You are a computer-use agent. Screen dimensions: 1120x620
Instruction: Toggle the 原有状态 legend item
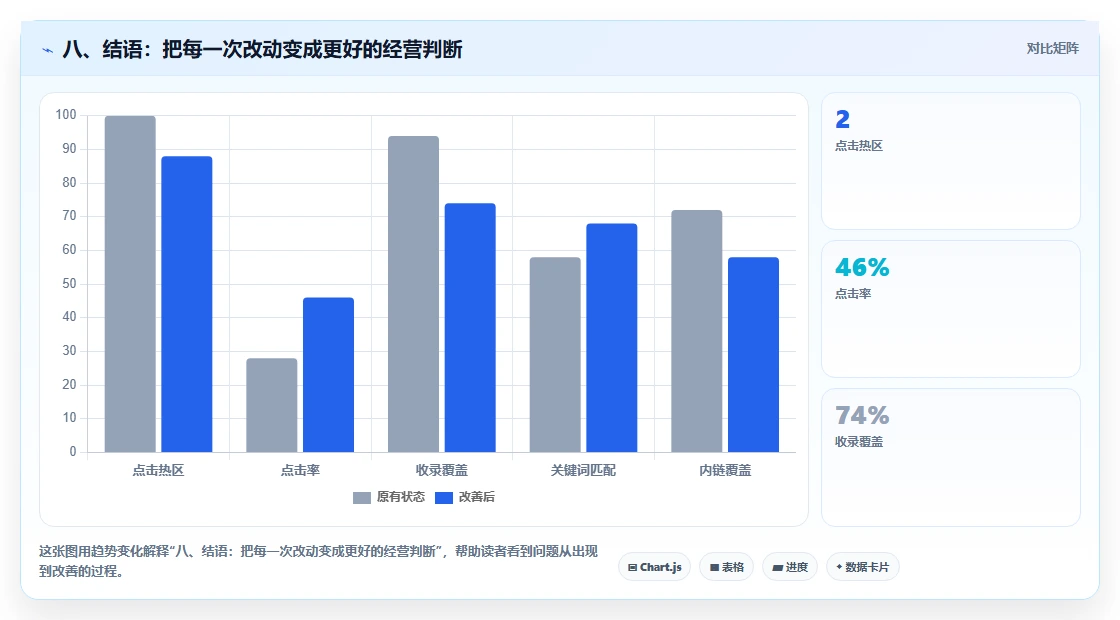click(389, 497)
